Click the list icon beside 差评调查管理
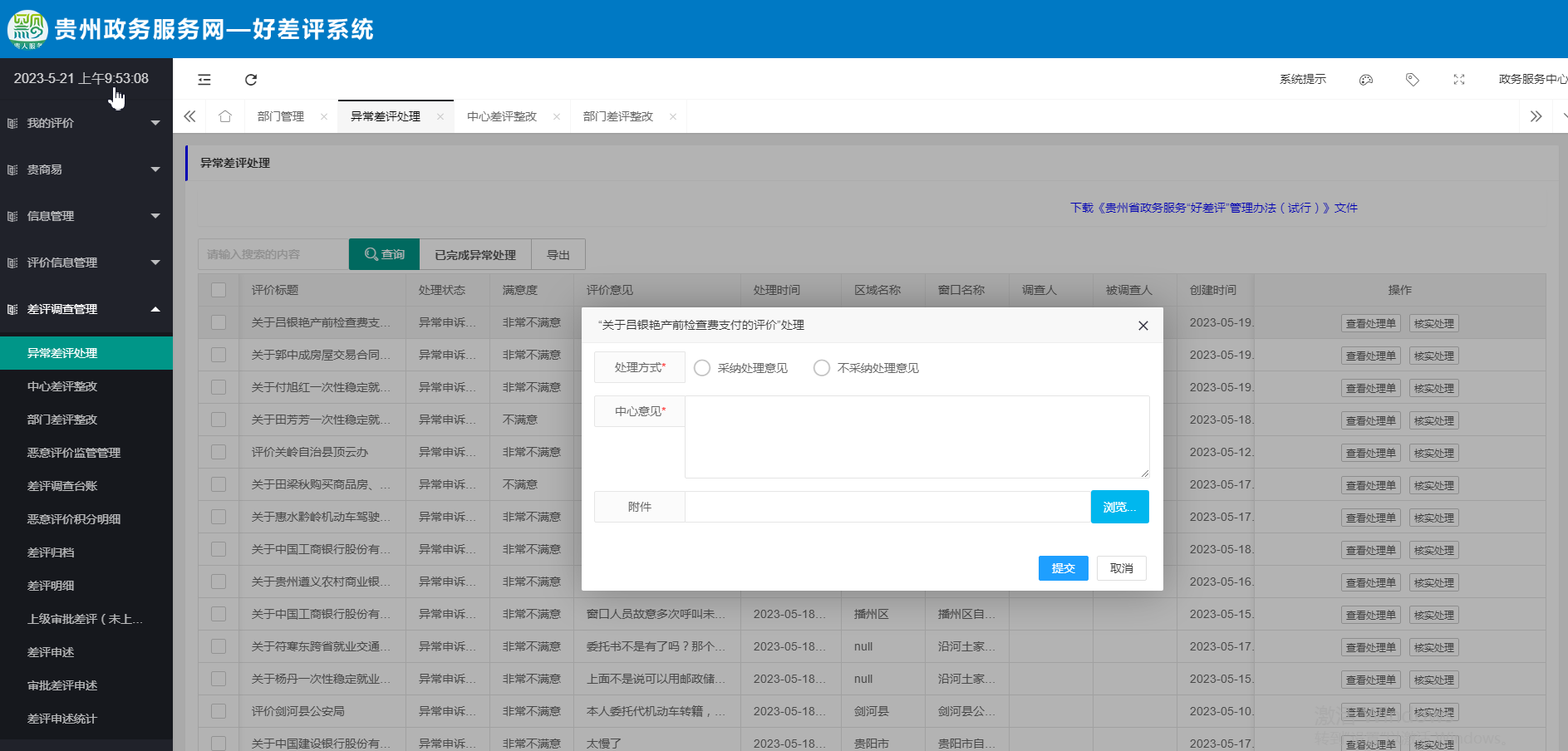Screen dimensions: 1568x751 [12, 309]
